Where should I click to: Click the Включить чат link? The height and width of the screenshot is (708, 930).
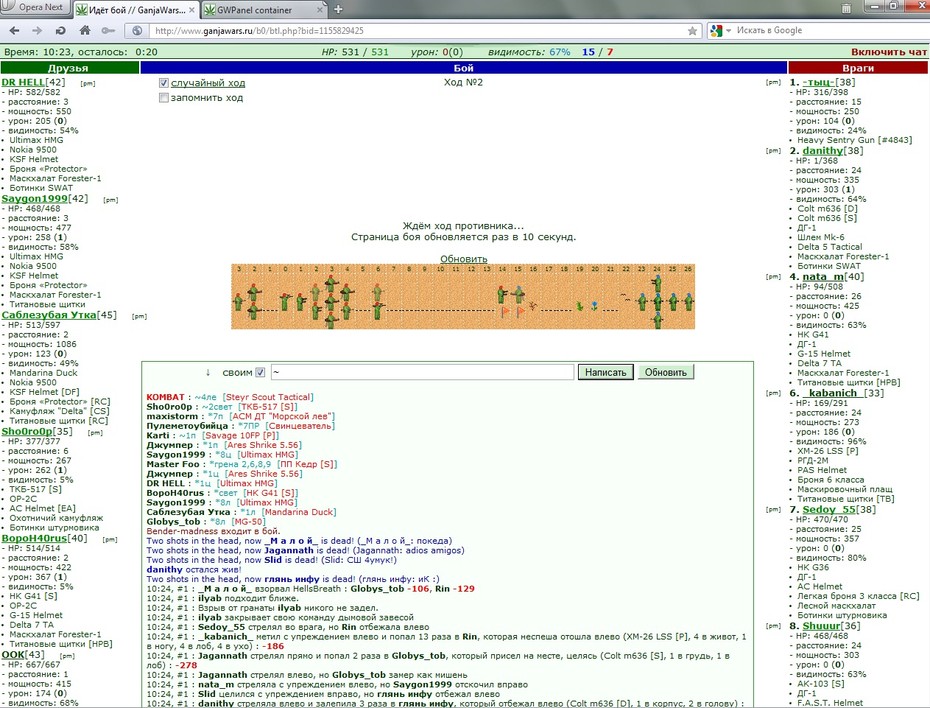(x=888, y=52)
